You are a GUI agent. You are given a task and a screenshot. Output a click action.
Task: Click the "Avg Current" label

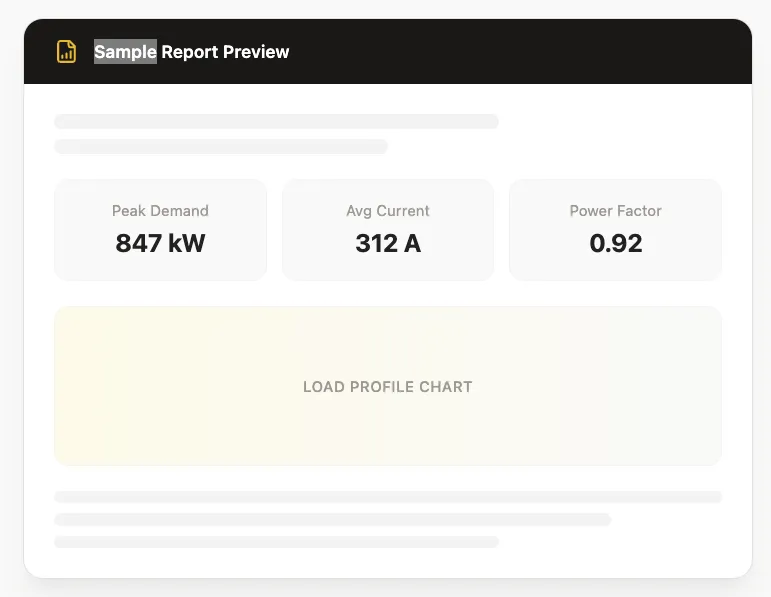pyautogui.click(x=388, y=211)
